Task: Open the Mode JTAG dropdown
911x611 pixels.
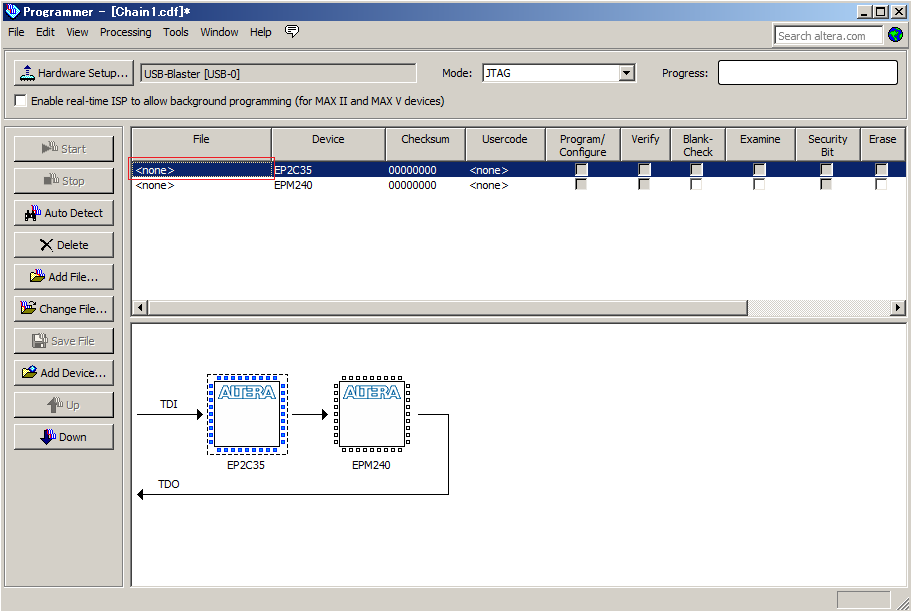Action: pyautogui.click(x=626, y=73)
